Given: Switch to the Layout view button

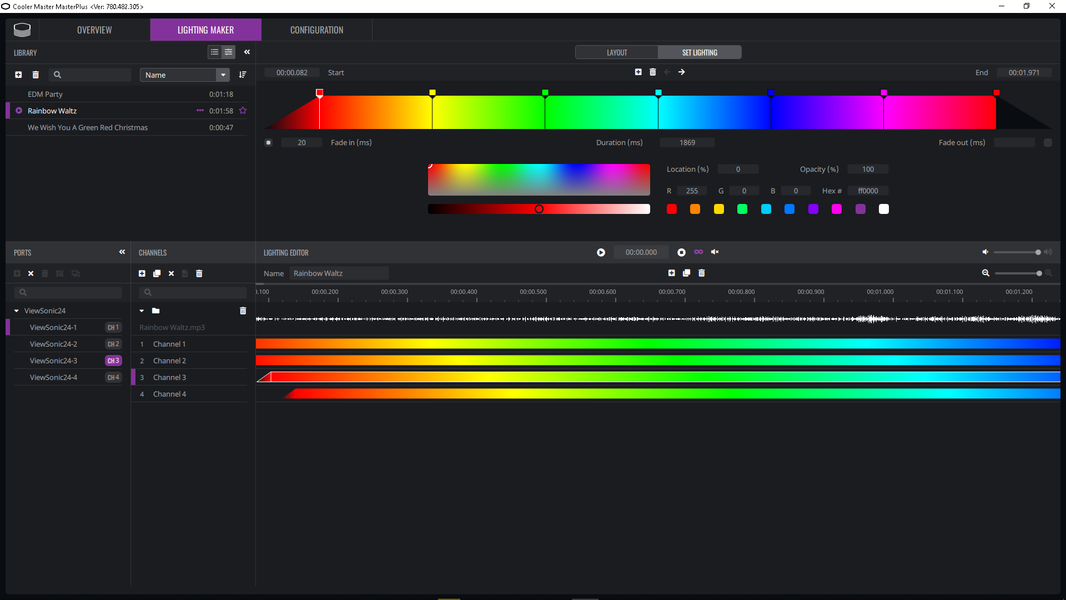Looking at the screenshot, I should (617, 52).
